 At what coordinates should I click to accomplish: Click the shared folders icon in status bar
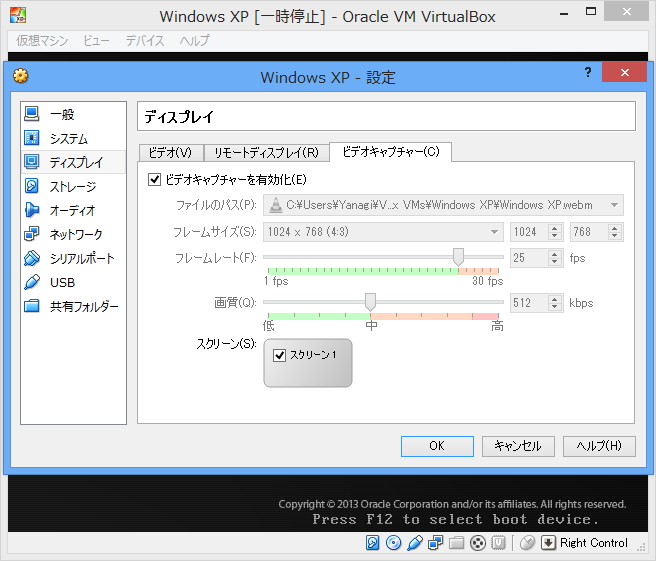(456, 543)
